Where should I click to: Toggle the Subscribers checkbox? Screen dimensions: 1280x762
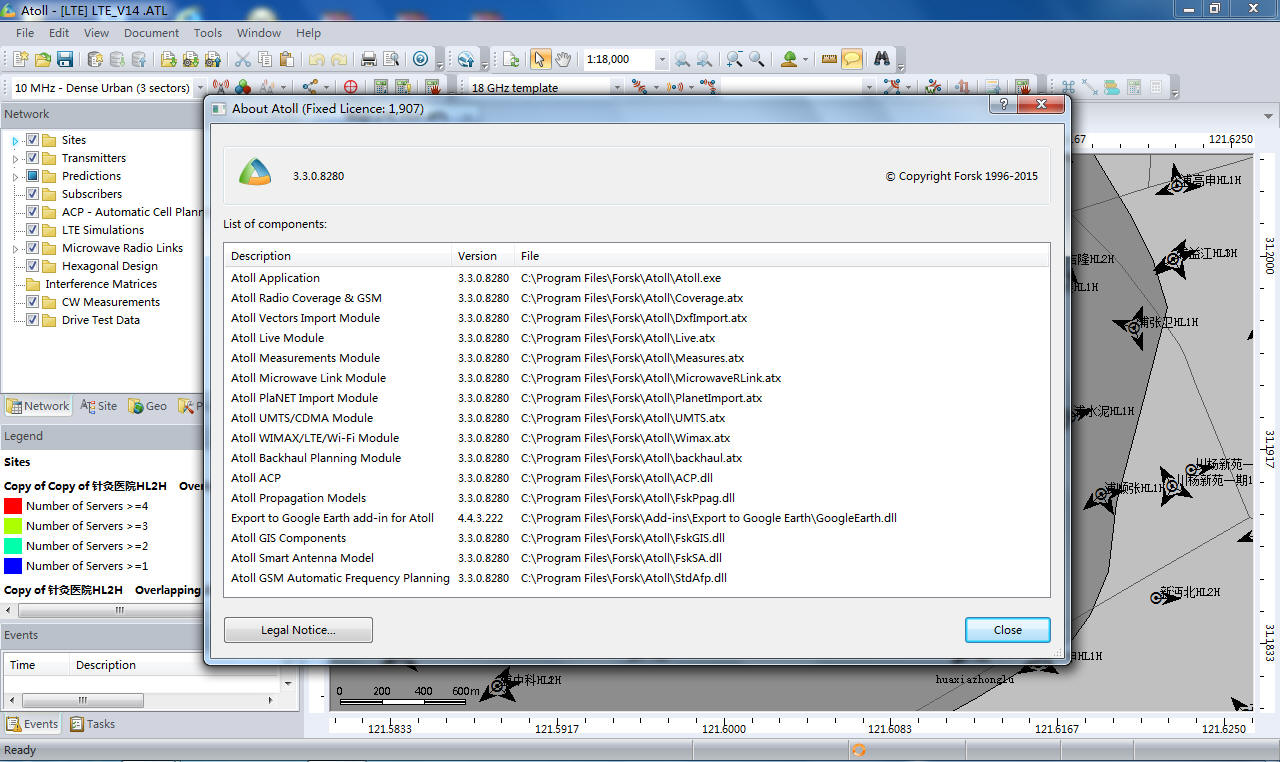pyautogui.click(x=32, y=194)
